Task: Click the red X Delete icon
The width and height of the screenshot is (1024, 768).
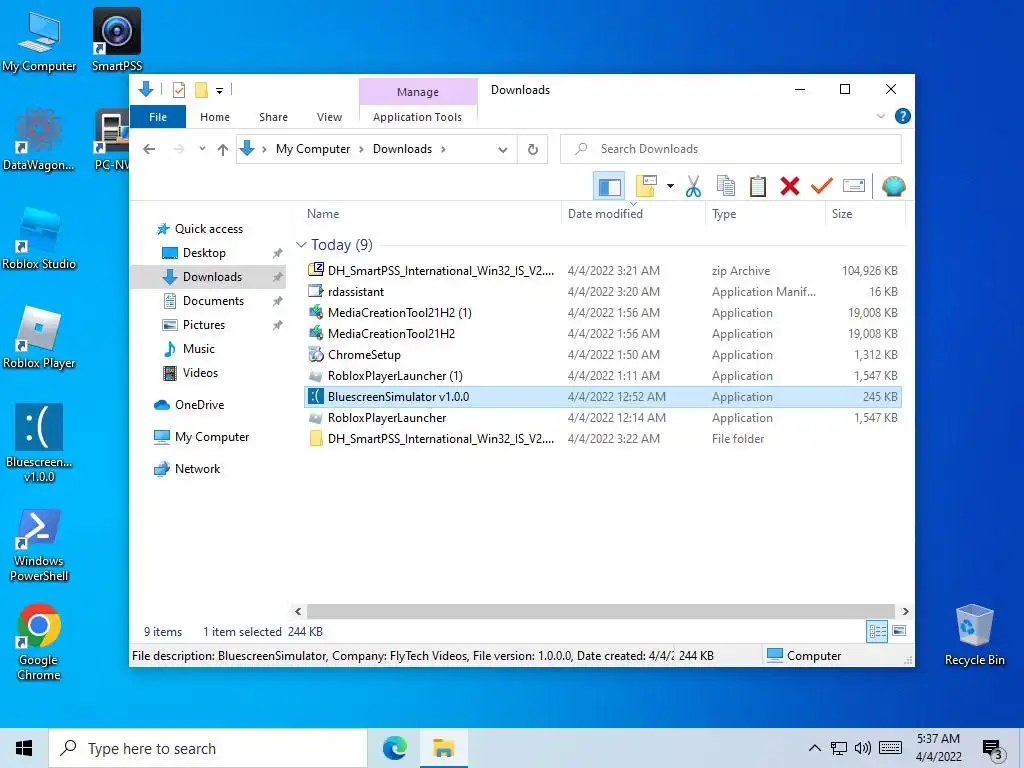Action: point(790,187)
